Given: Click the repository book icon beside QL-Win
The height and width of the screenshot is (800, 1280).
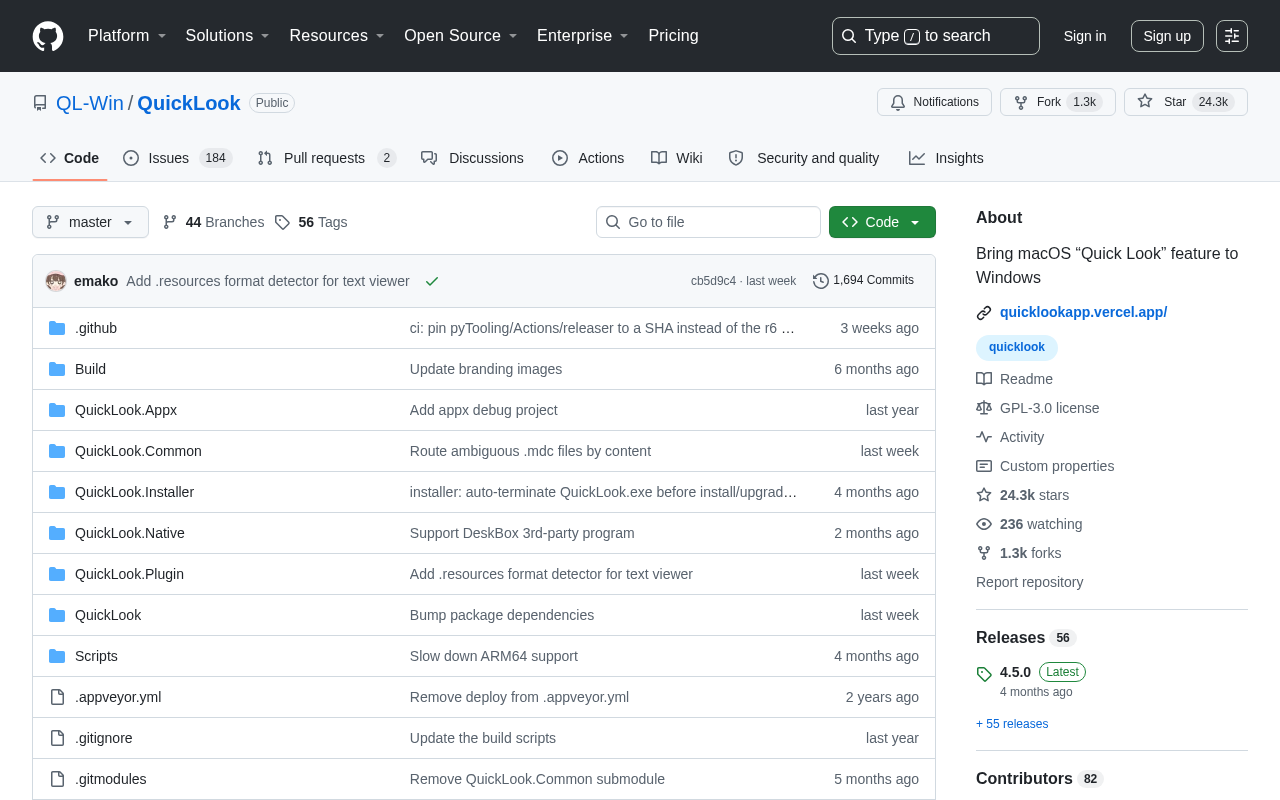Looking at the screenshot, I should (x=40, y=103).
